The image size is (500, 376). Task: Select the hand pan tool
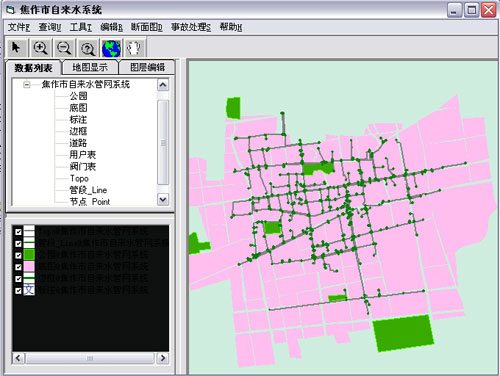[134, 48]
